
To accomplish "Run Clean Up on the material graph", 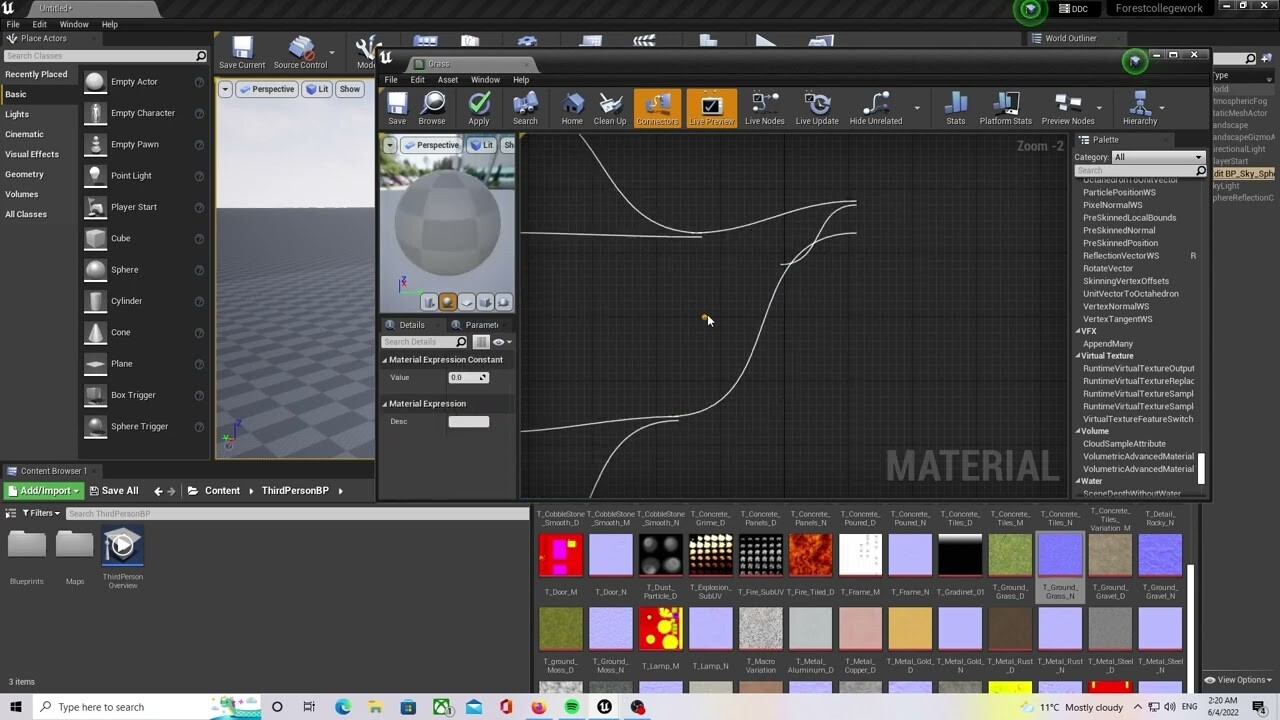I will [610, 107].
